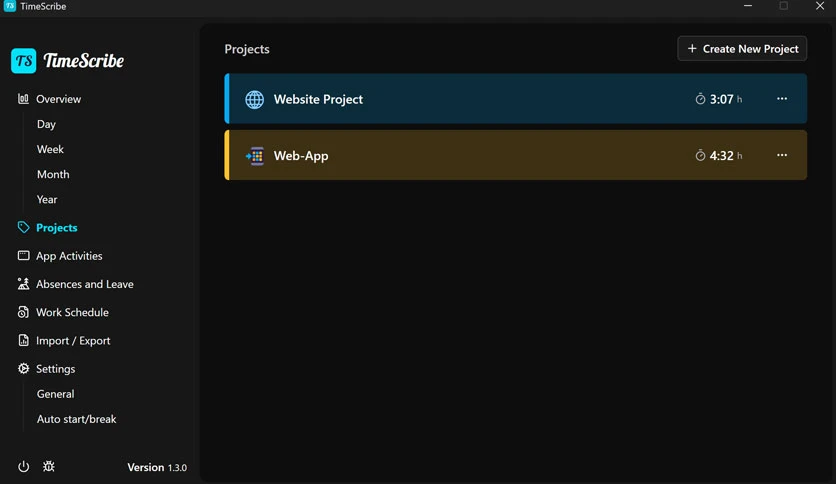Go to the Day view
836x484 pixels.
click(46, 124)
